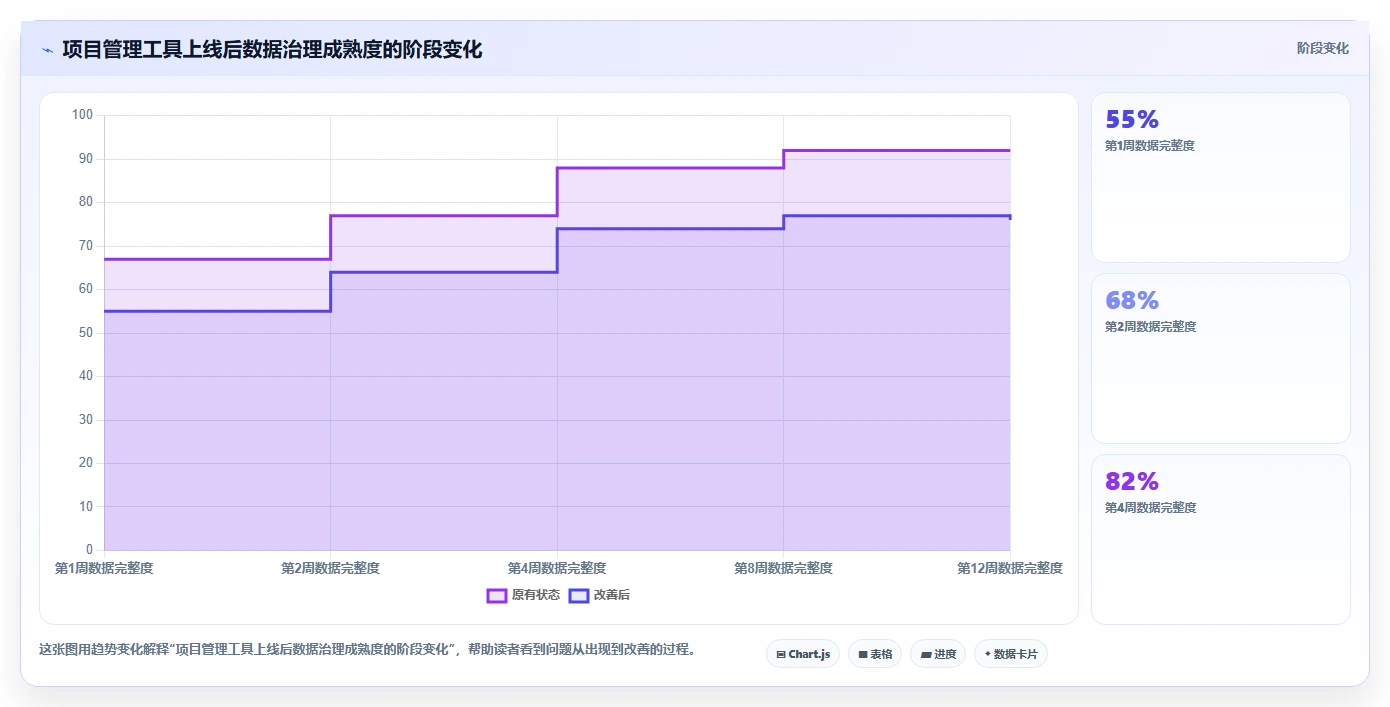
Task: Click the 82% value text
Action: (x=1132, y=481)
